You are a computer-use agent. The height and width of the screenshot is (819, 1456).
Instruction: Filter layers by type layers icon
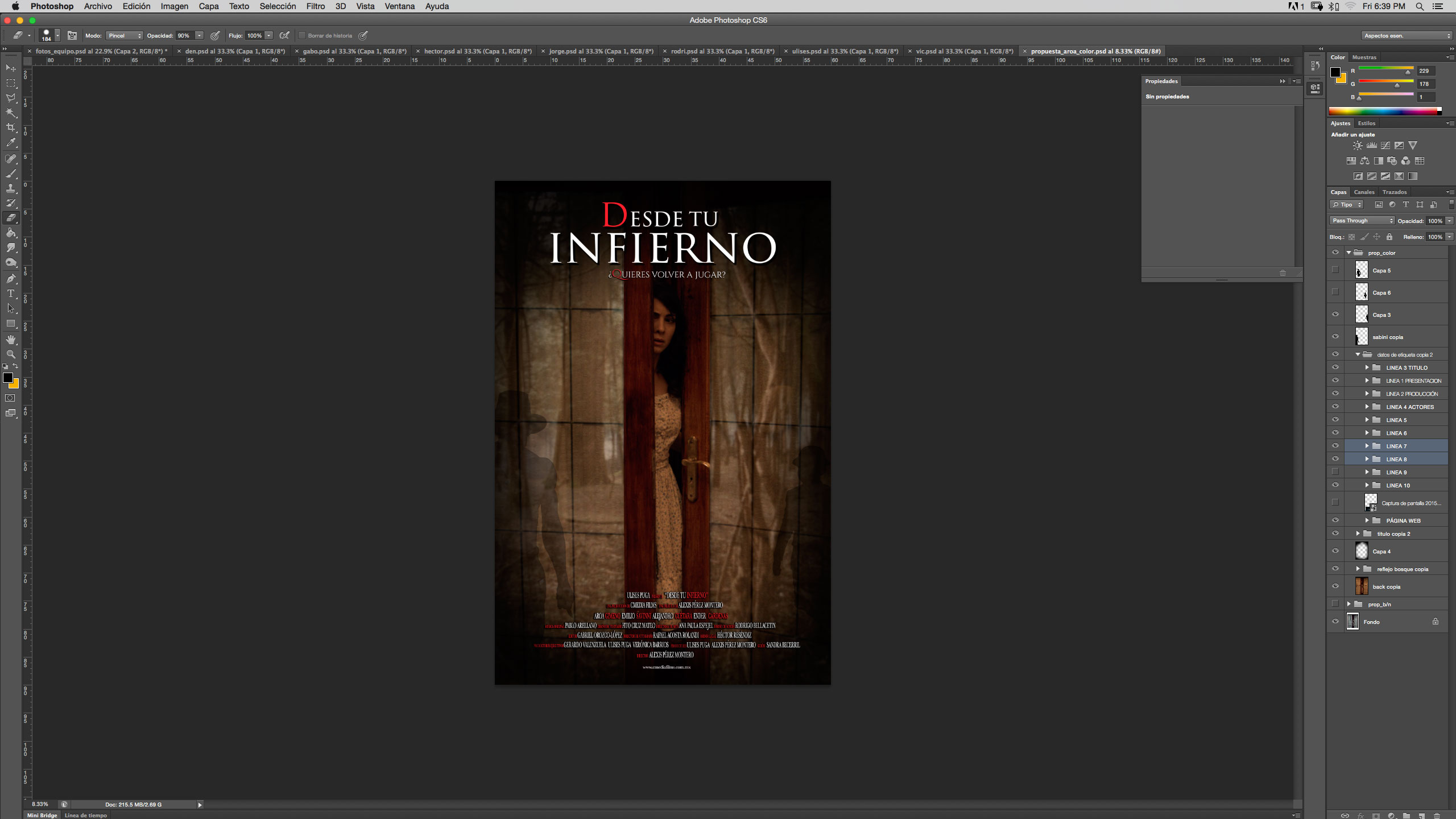click(x=1406, y=205)
